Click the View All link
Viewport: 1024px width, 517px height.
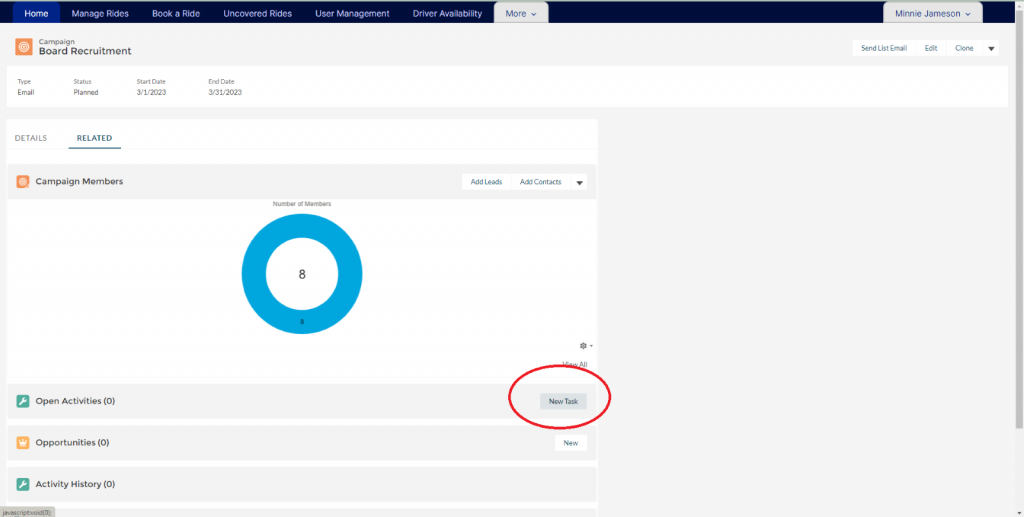[x=574, y=365]
